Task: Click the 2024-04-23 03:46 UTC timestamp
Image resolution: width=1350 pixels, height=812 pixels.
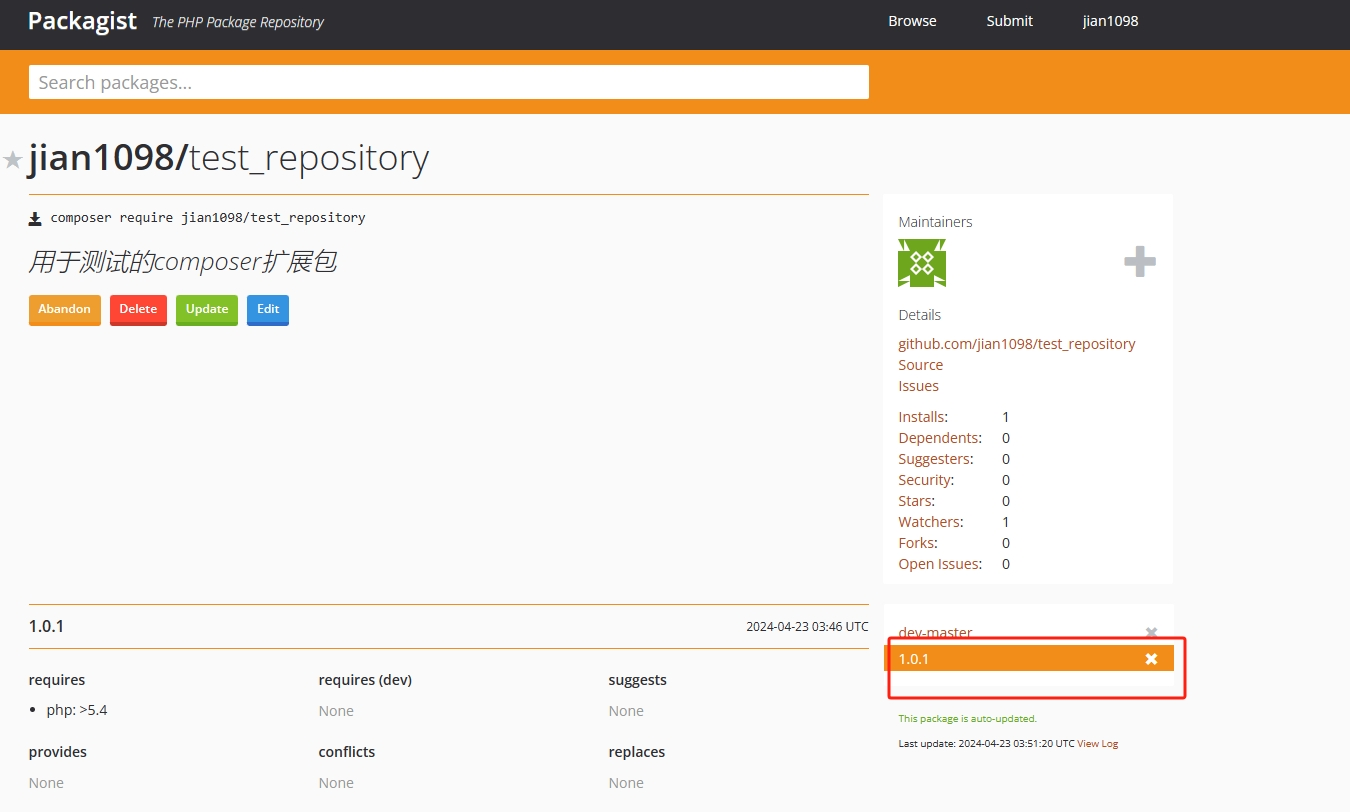Action: coord(807,627)
